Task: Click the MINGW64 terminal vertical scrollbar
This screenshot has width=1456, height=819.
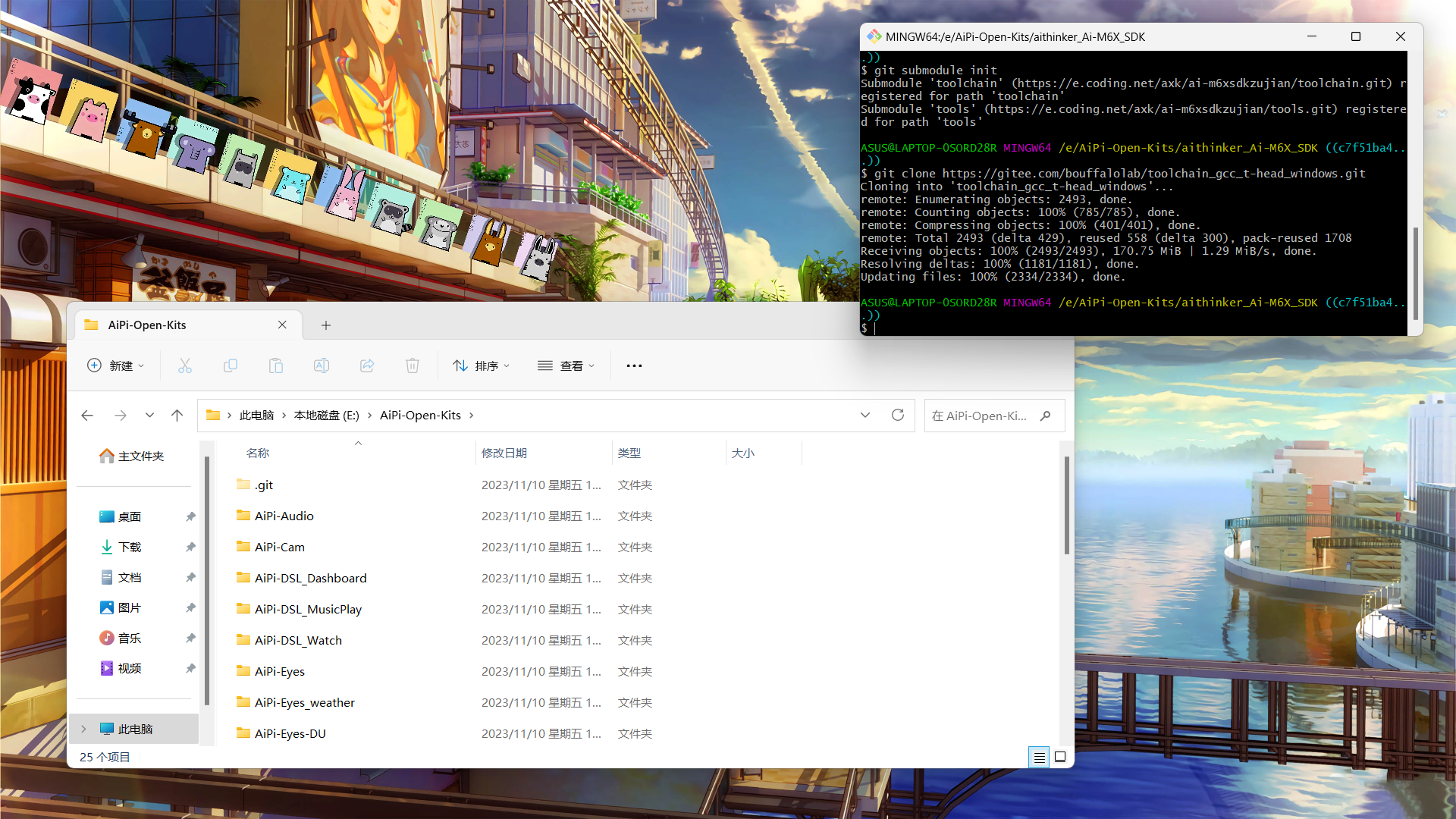Action: (1415, 273)
